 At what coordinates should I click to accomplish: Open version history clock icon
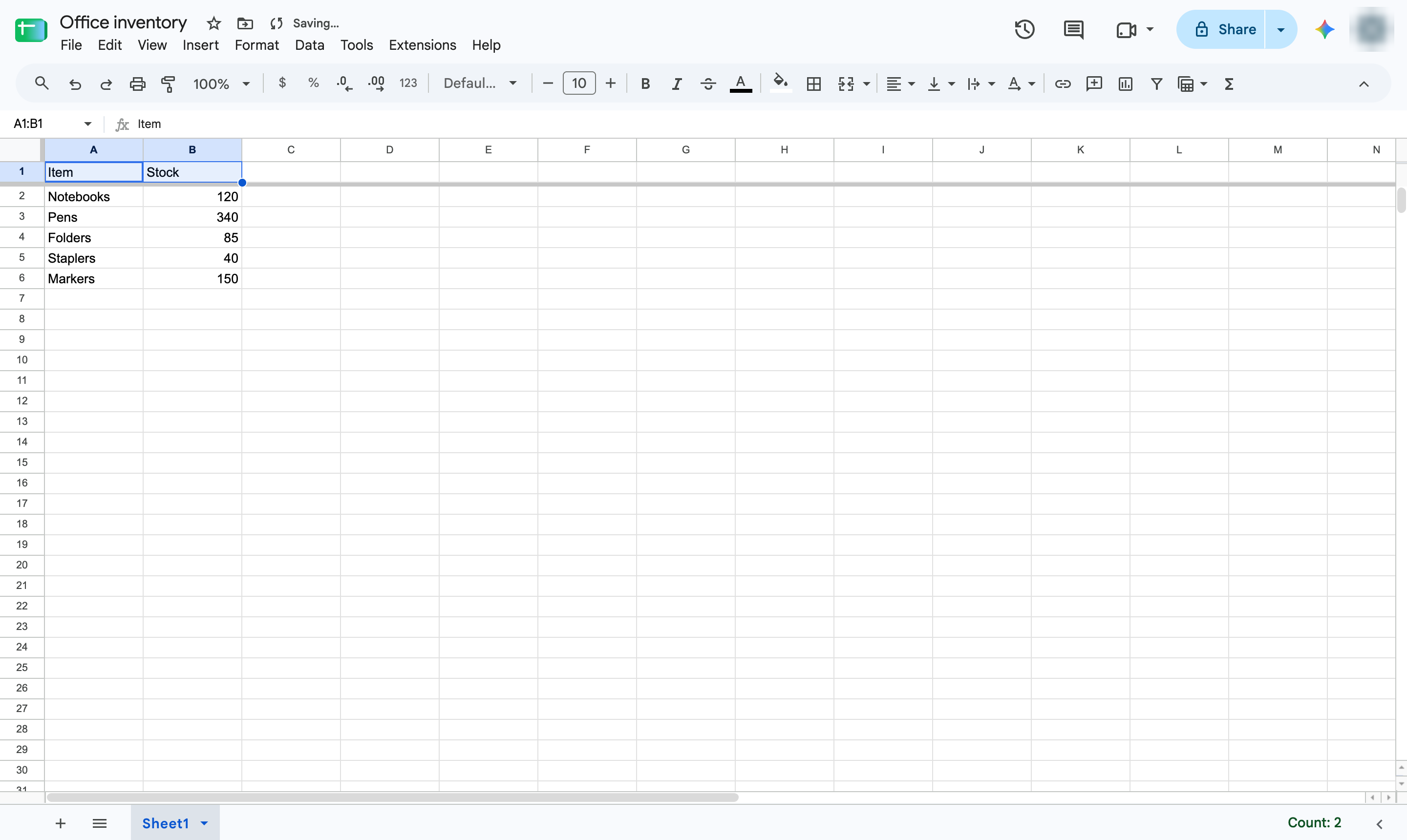coord(1024,29)
